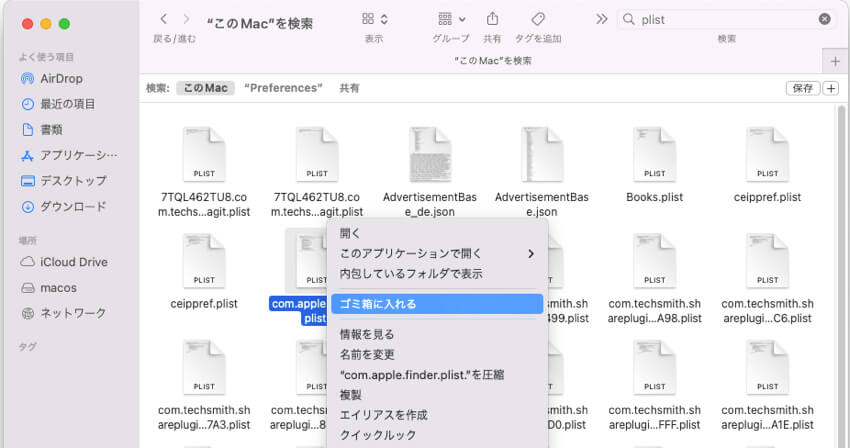Select the macos disk in the sidebar
This screenshot has width=850, height=448.
[x=49, y=288]
